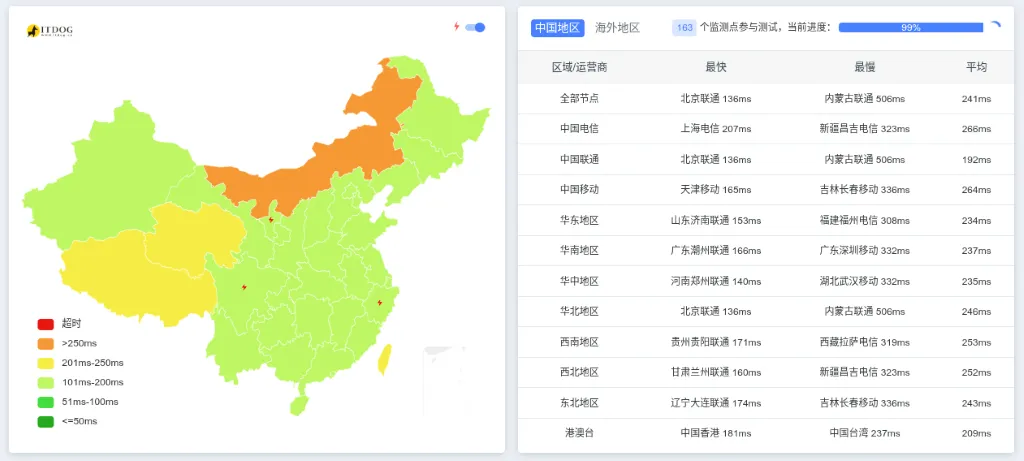Select the 中国地区 tab

(x=557, y=28)
